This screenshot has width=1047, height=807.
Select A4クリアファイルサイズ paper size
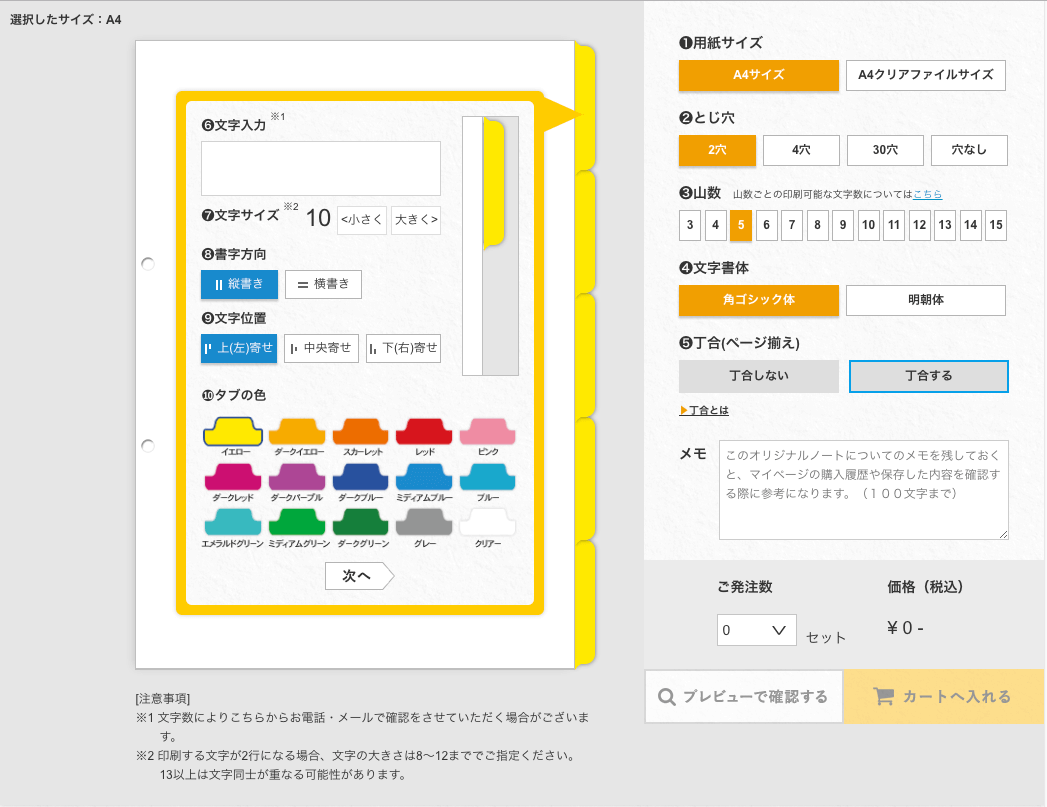tap(925, 75)
